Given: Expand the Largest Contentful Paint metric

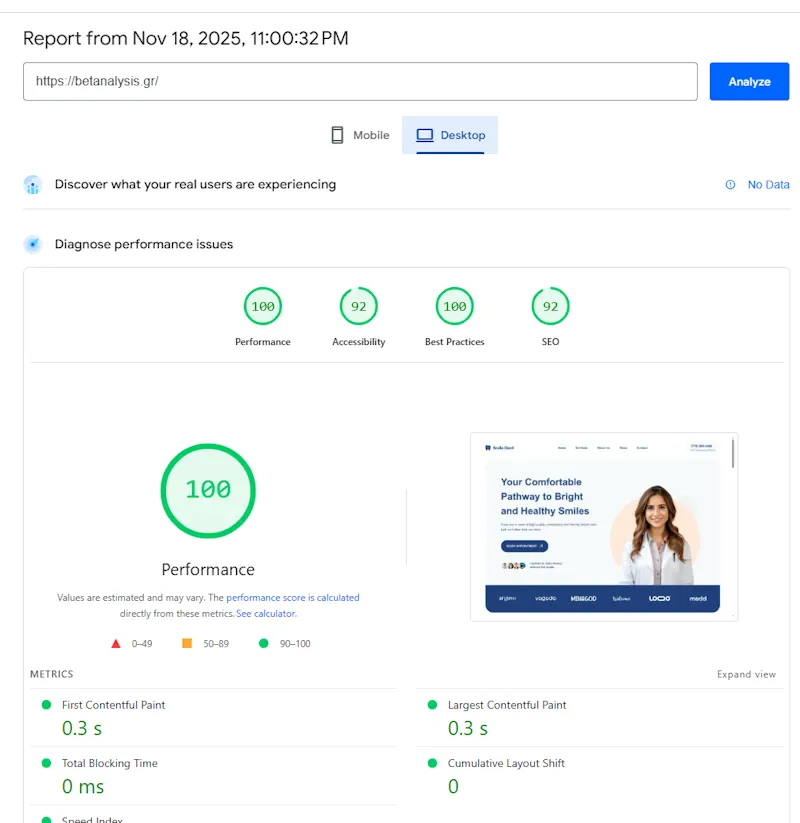Looking at the screenshot, I should 506,705.
